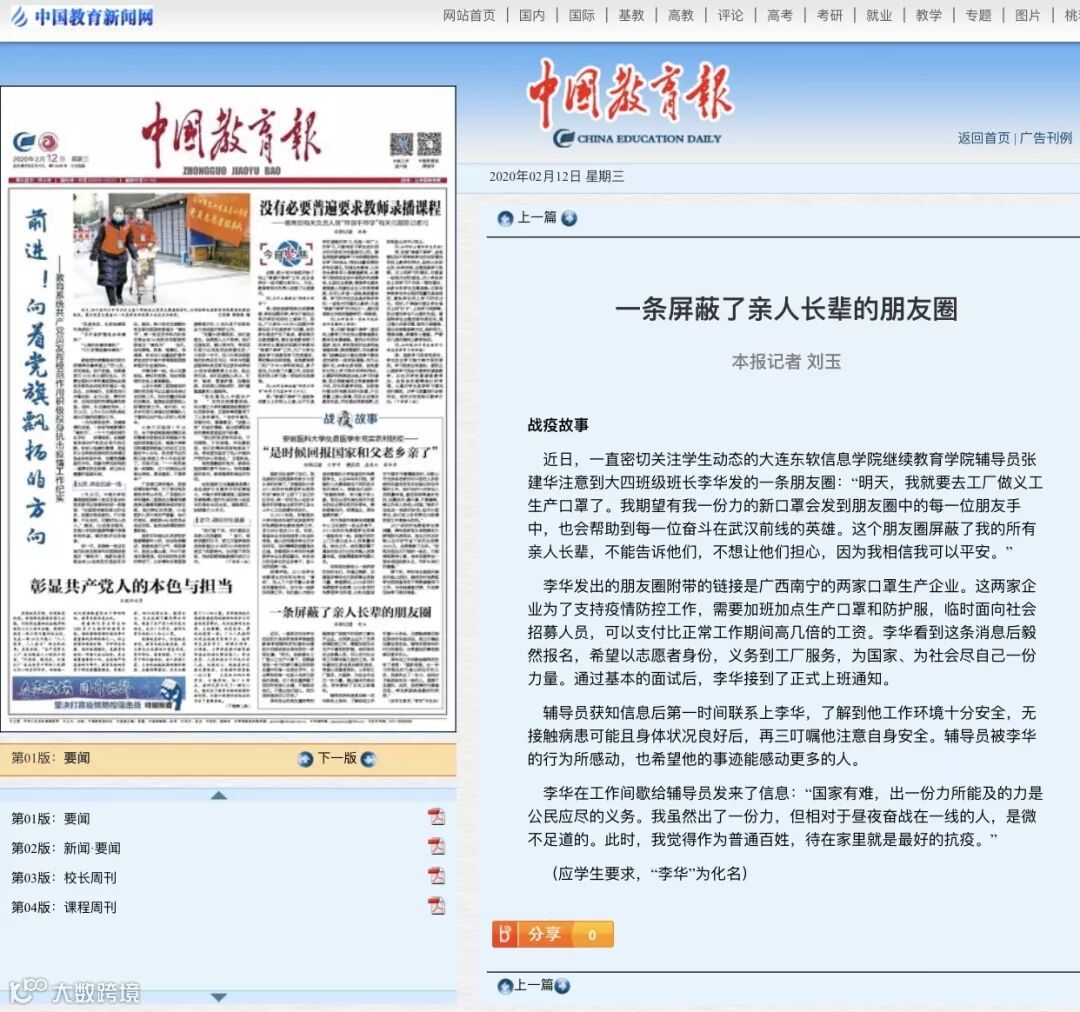Click 一条屏蔽了亲人长辈的朋友圈 article on page thumbnail
This screenshot has height=1012, width=1080.
(351, 612)
